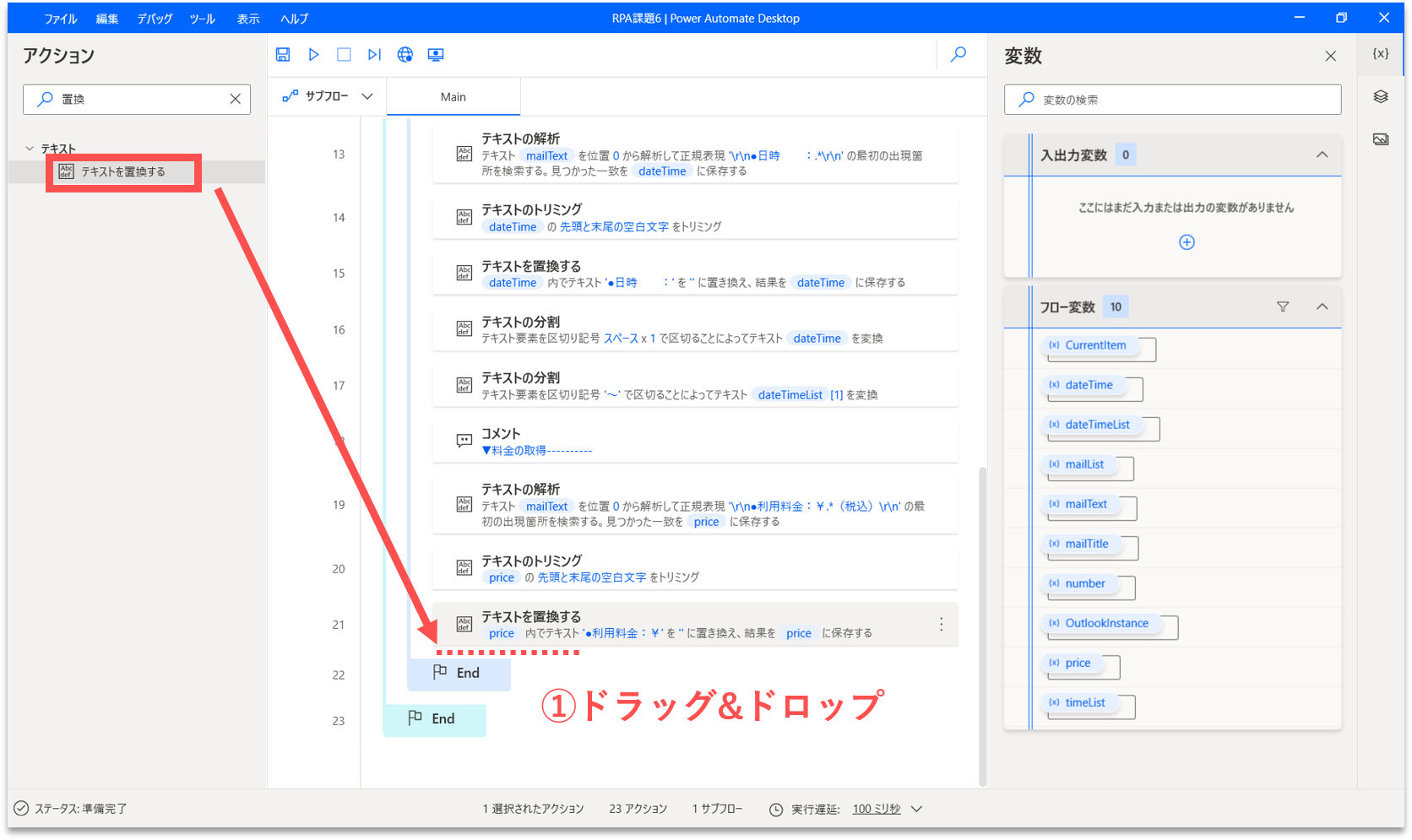Open the Images panel icon
Viewport: 1412px width, 840px height.
click(1381, 139)
